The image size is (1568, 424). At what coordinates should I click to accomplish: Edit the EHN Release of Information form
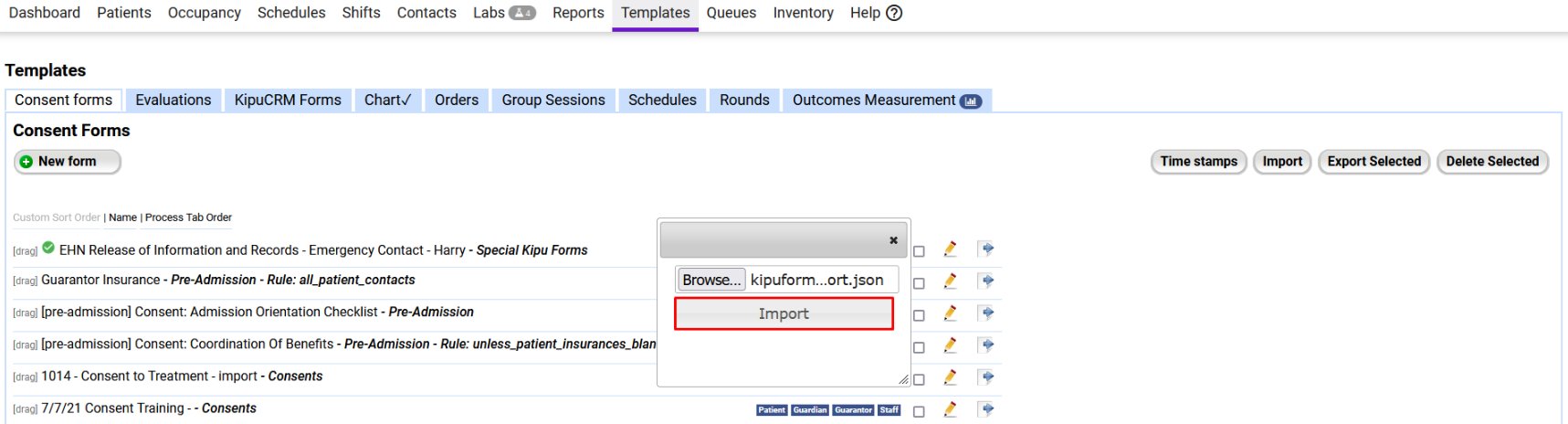pos(950,249)
